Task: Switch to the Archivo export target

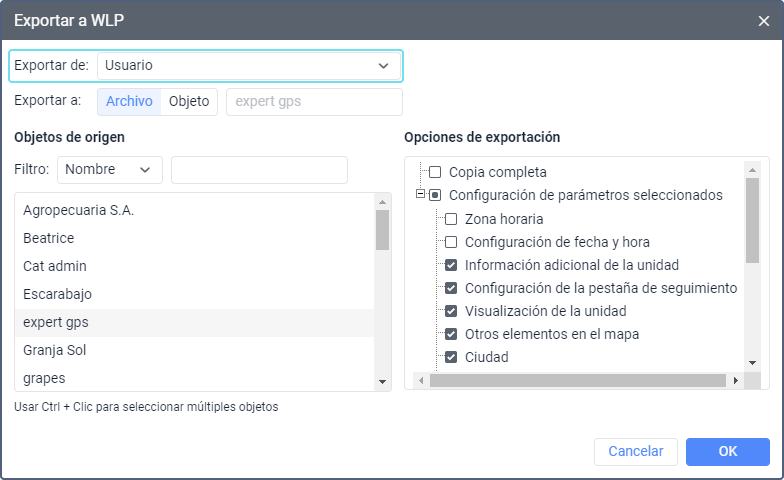Action: pyautogui.click(x=129, y=102)
